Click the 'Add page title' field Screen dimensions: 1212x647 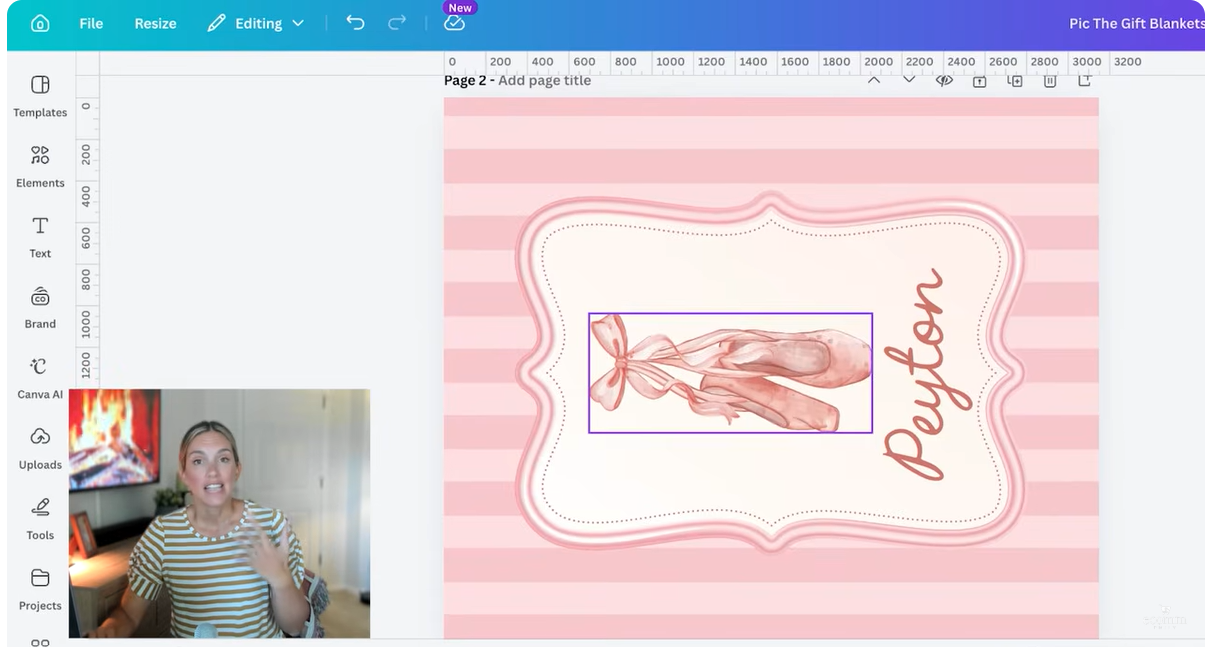544,80
